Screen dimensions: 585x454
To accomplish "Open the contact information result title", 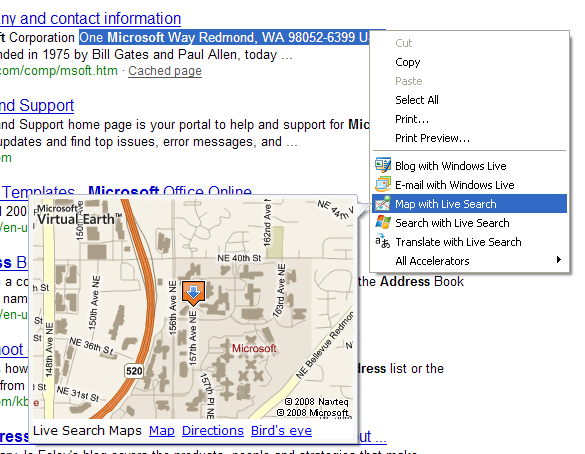I will pyautogui.click(x=90, y=19).
